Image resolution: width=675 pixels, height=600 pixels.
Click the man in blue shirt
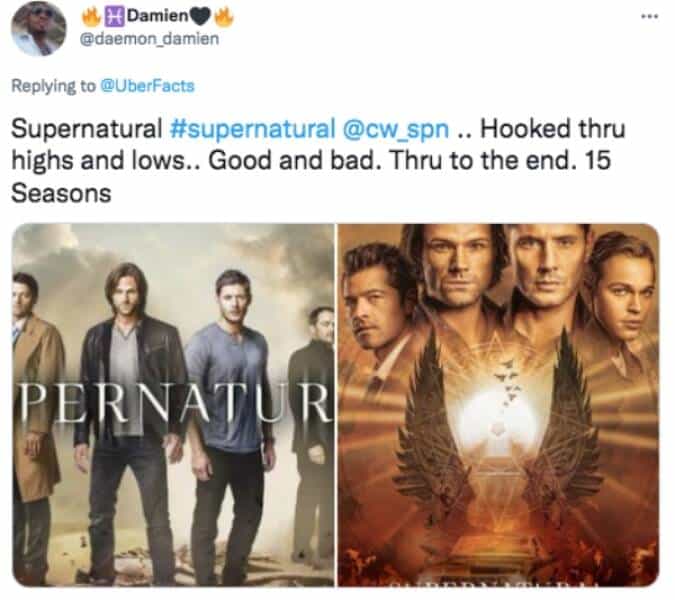coord(229,422)
